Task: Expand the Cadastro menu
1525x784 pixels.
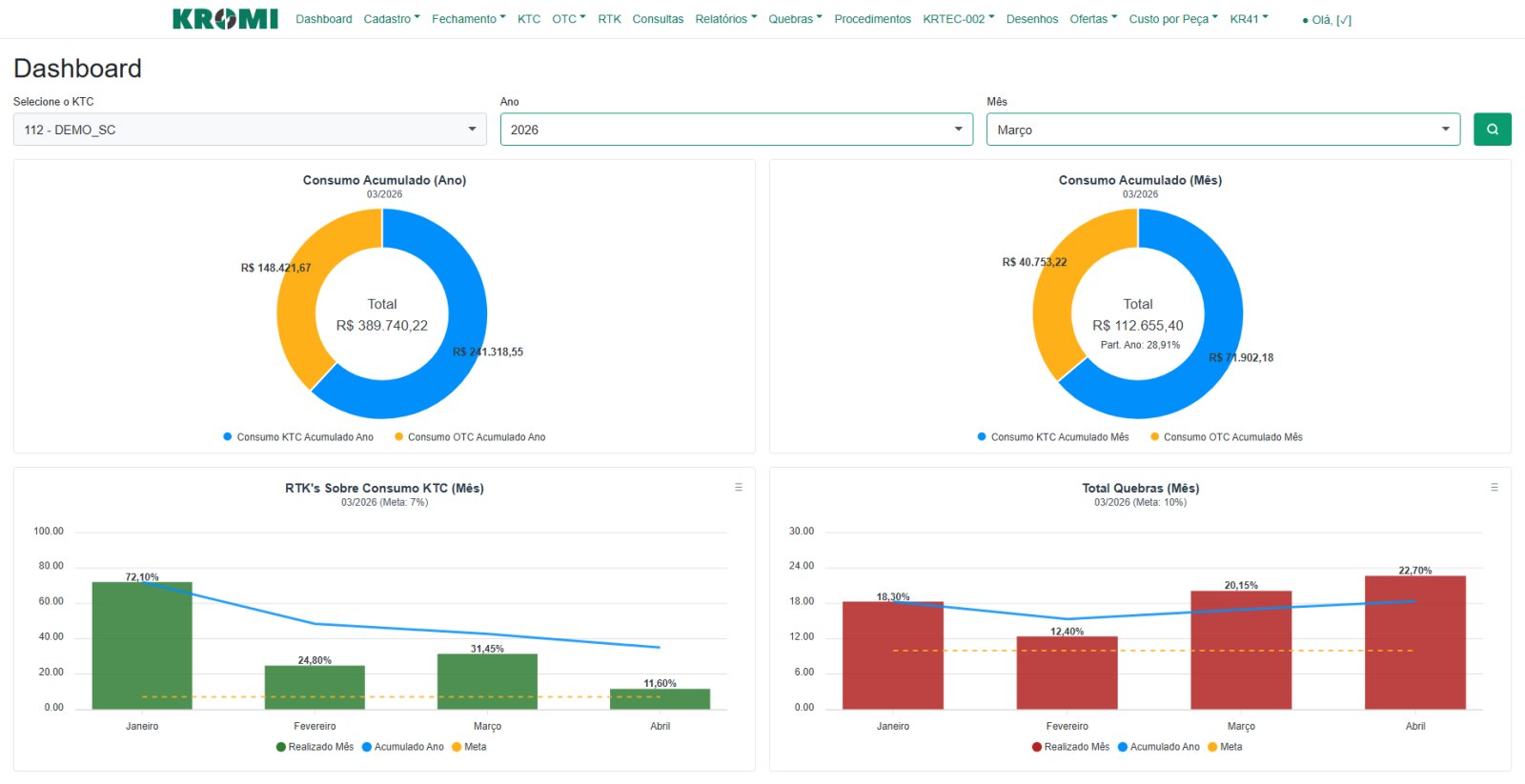Action: click(392, 19)
